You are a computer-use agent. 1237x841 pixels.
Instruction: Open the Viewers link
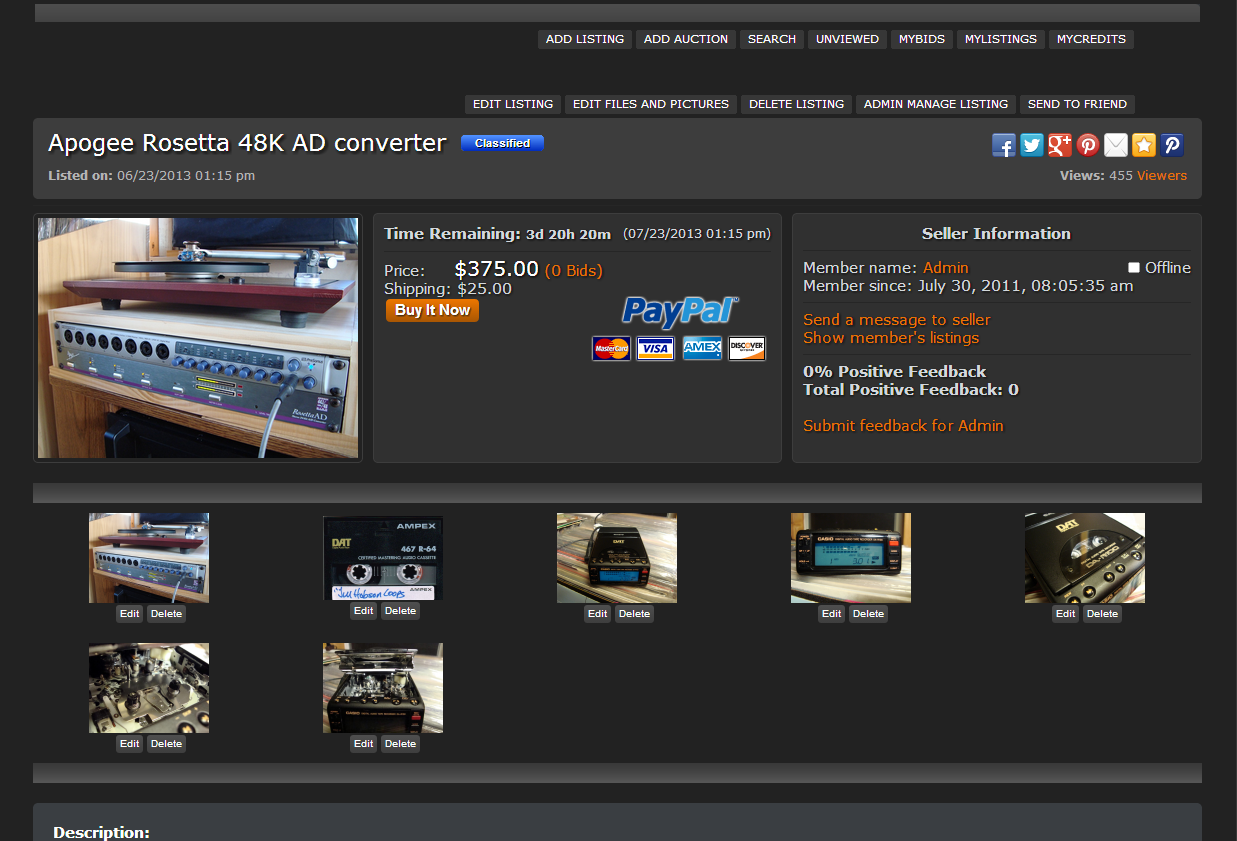tap(1162, 176)
